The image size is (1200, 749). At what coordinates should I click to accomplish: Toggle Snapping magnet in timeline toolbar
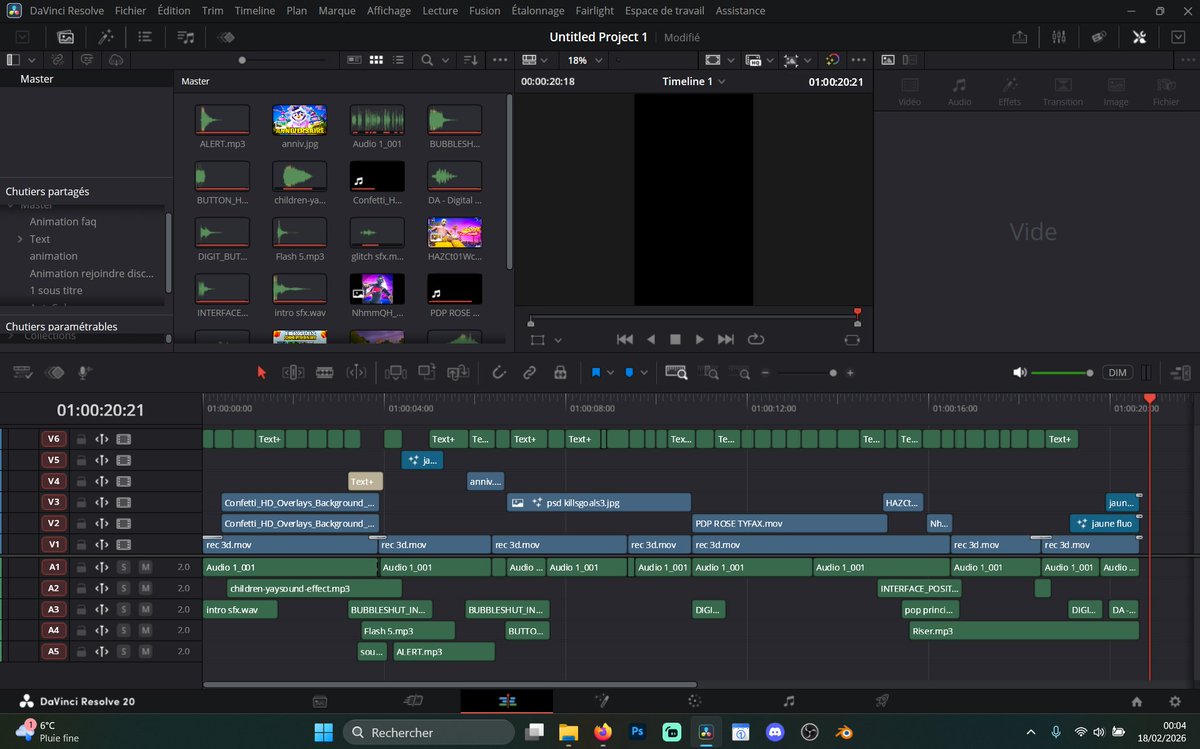click(499, 372)
